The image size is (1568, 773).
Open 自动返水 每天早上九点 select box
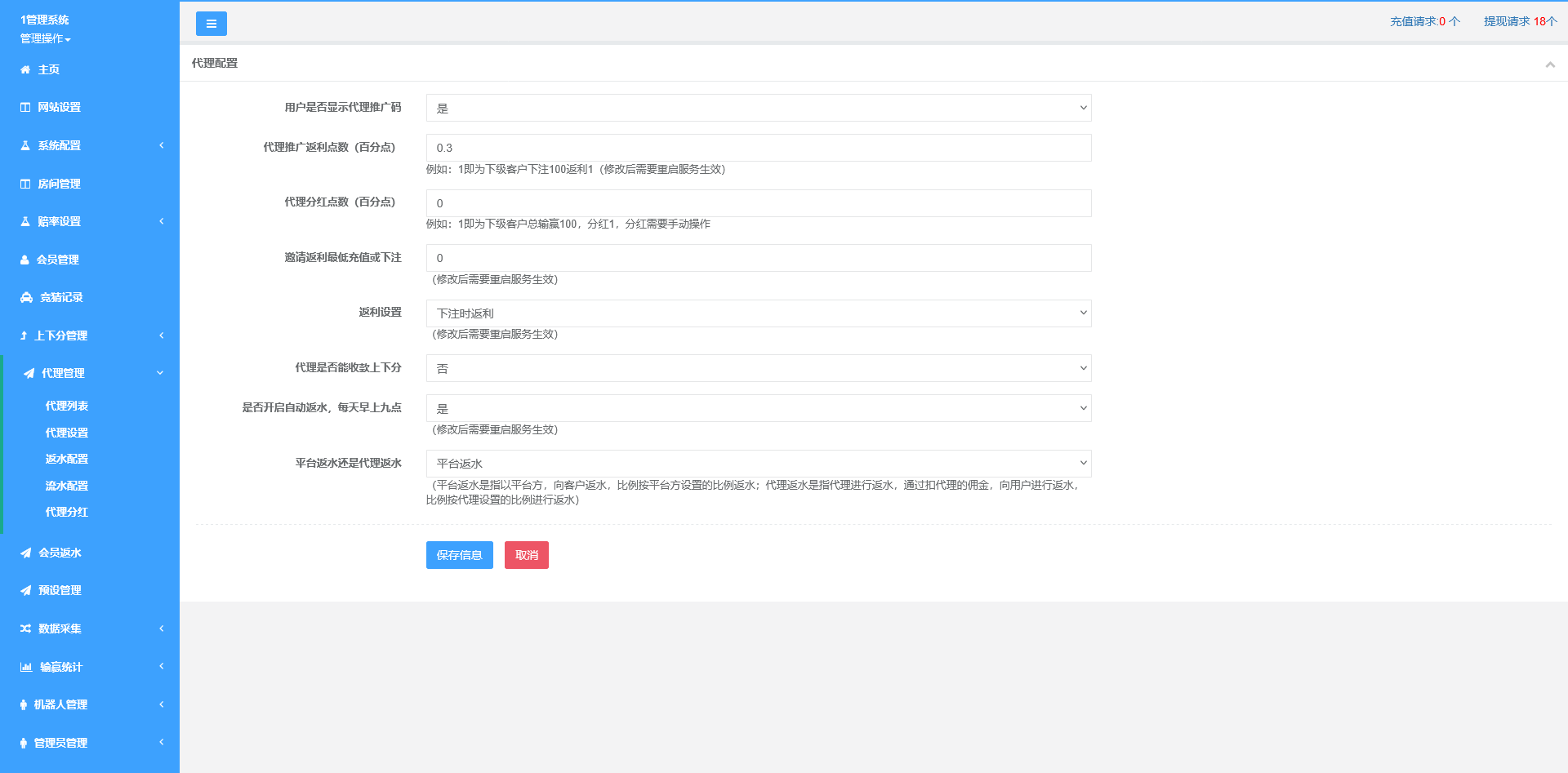click(x=758, y=408)
